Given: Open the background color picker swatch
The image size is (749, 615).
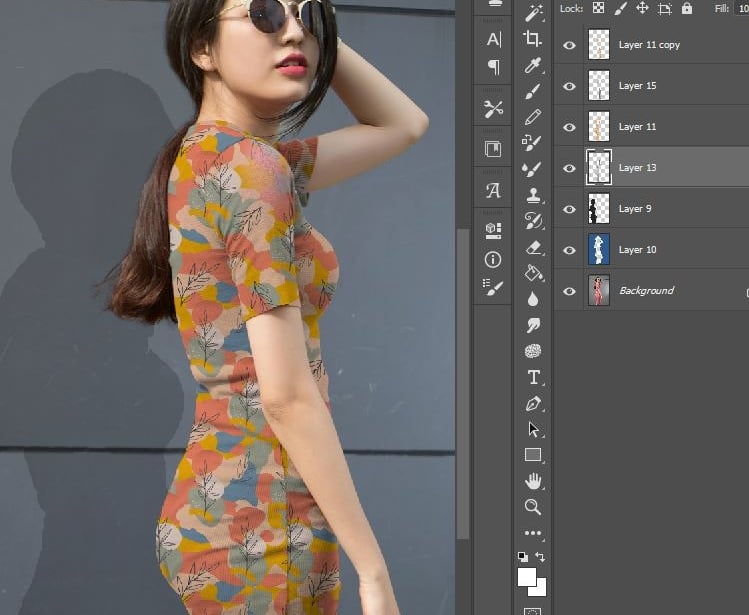Looking at the screenshot, I should [540, 590].
